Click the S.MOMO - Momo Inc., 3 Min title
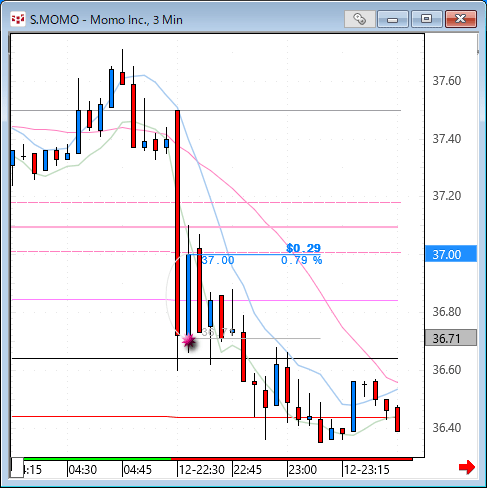Image resolution: width=487 pixels, height=488 pixels. coord(106,20)
